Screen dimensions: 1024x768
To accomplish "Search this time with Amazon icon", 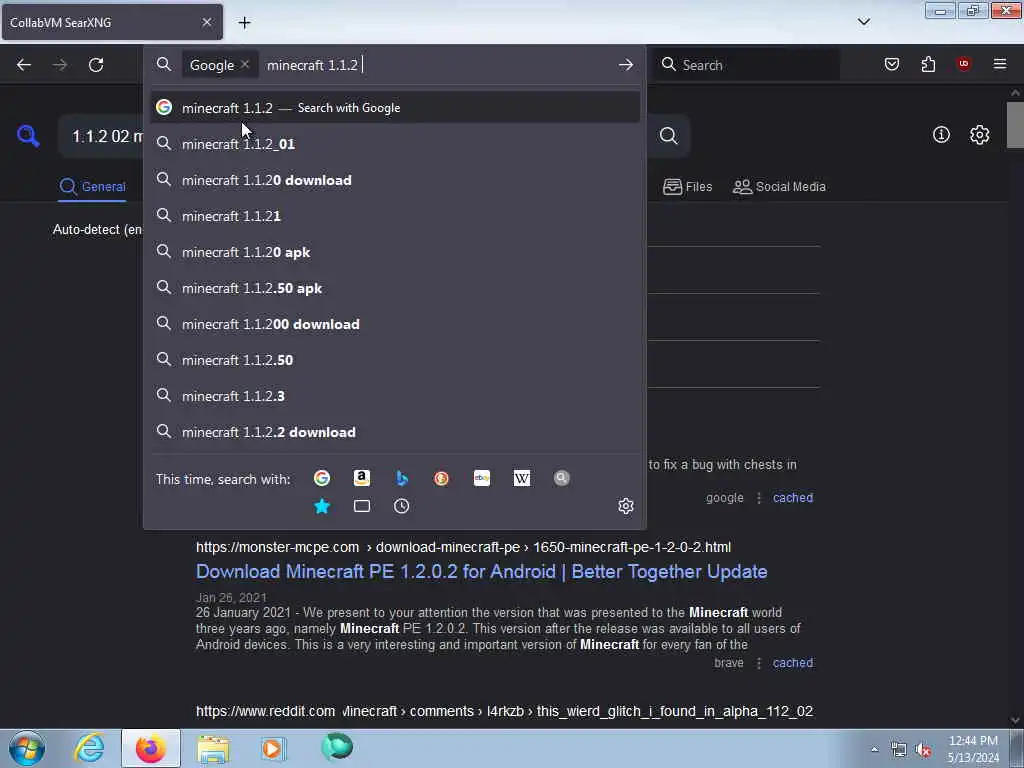I will click(362, 478).
